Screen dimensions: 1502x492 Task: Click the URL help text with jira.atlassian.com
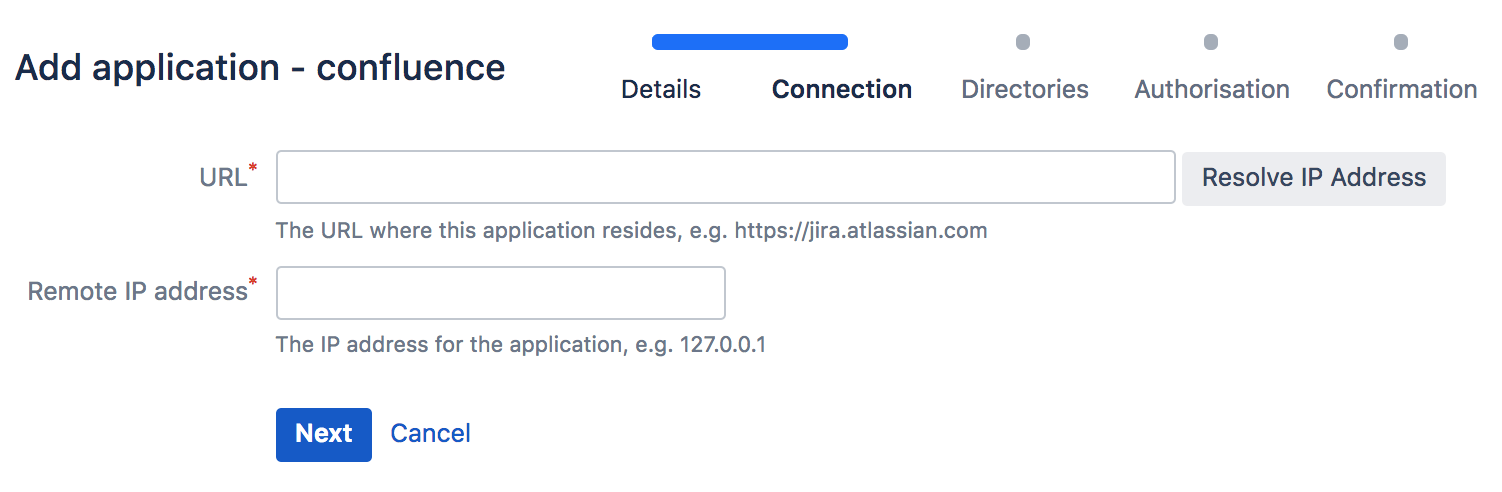631,231
